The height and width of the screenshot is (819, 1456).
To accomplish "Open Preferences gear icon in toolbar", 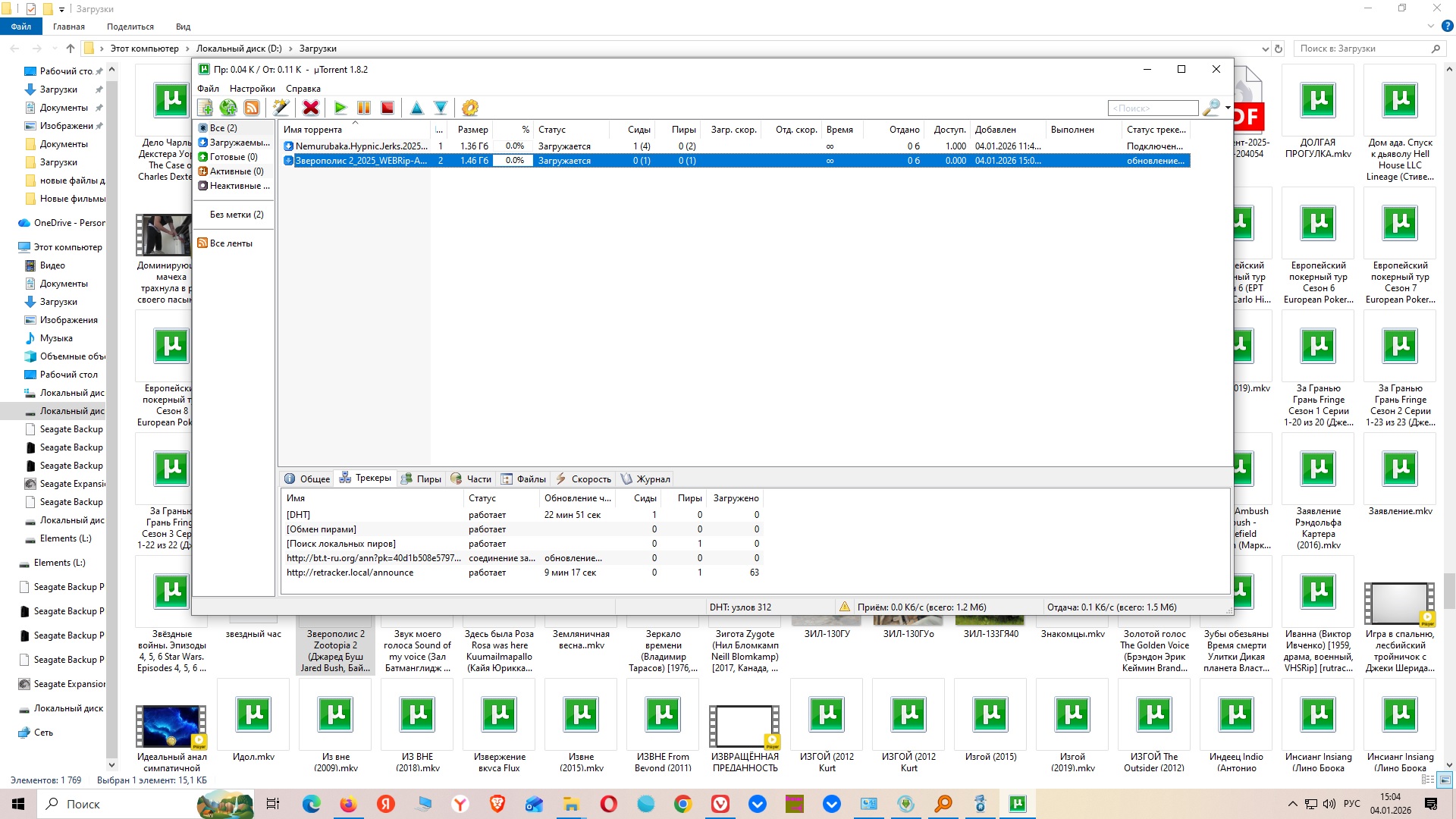I will [x=470, y=108].
